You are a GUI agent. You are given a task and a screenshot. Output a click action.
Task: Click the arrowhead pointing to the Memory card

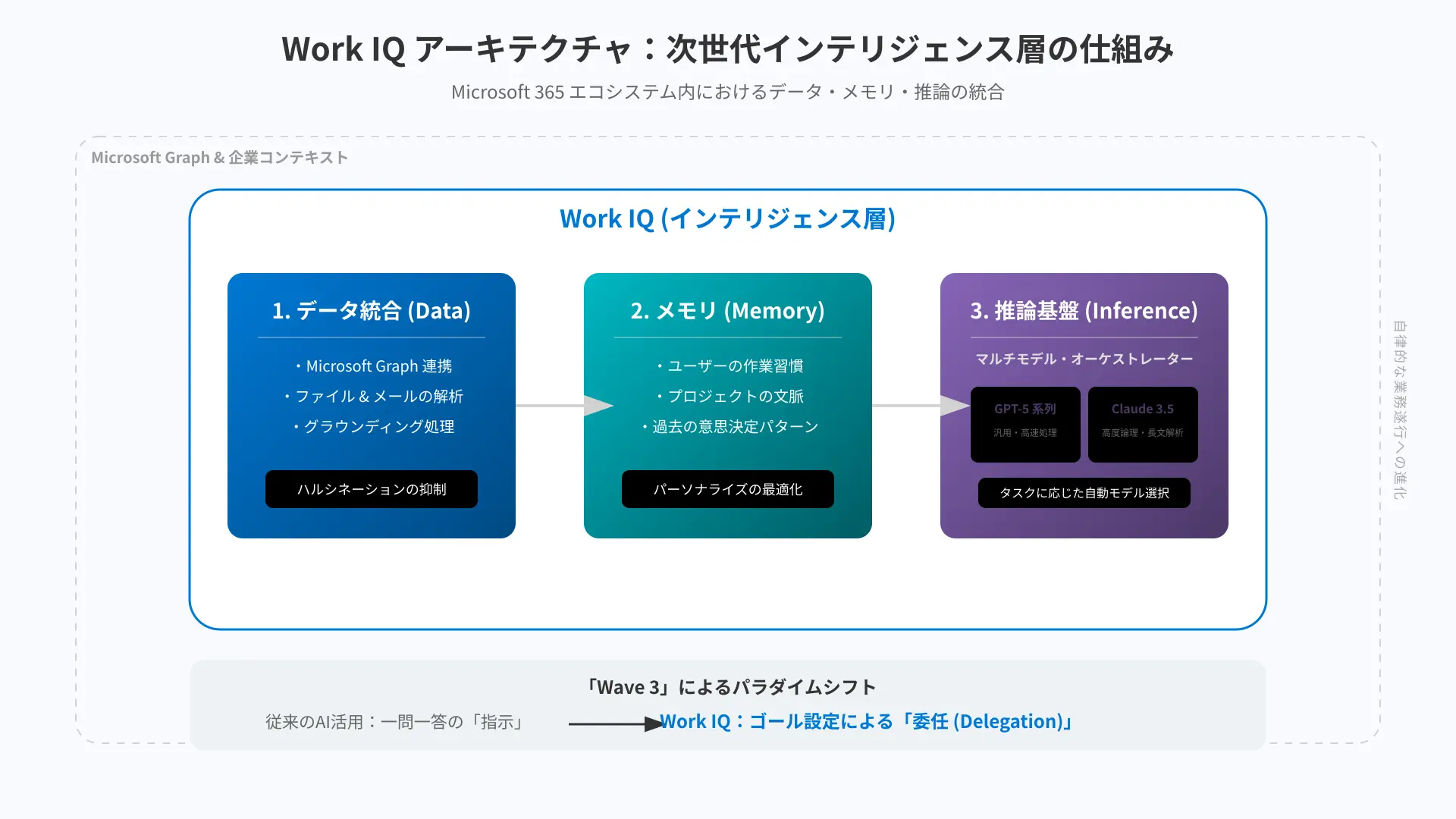coord(598,406)
